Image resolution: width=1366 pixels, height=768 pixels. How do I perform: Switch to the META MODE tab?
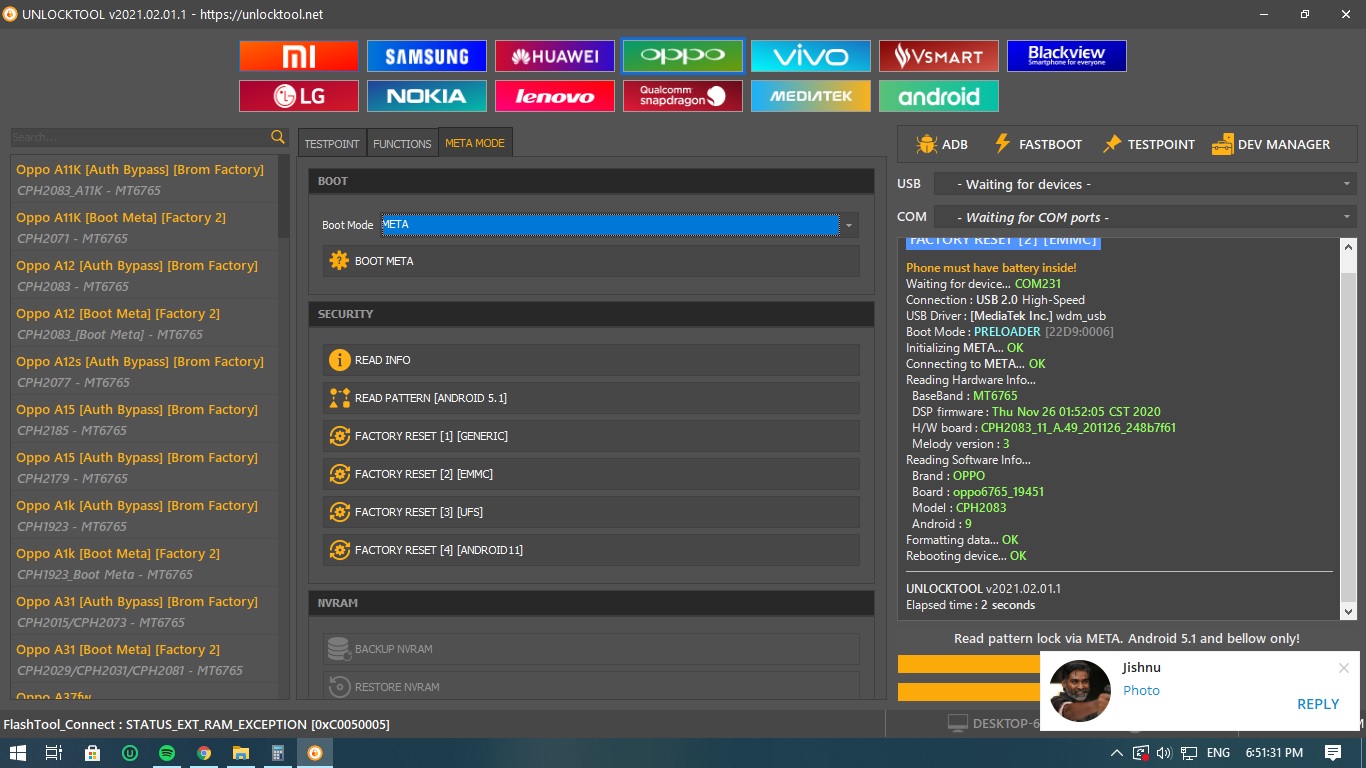[475, 143]
